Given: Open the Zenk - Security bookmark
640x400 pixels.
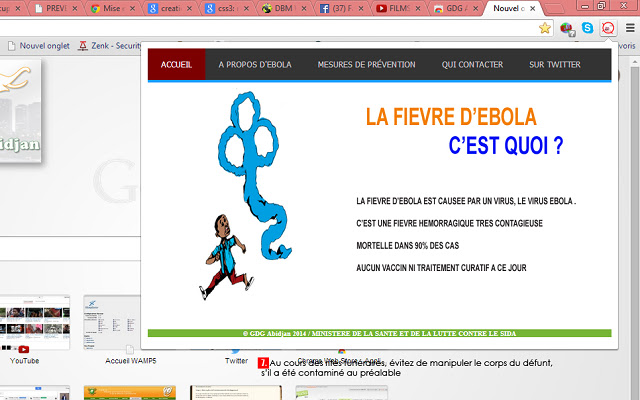Looking at the screenshot, I should click(110, 46).
